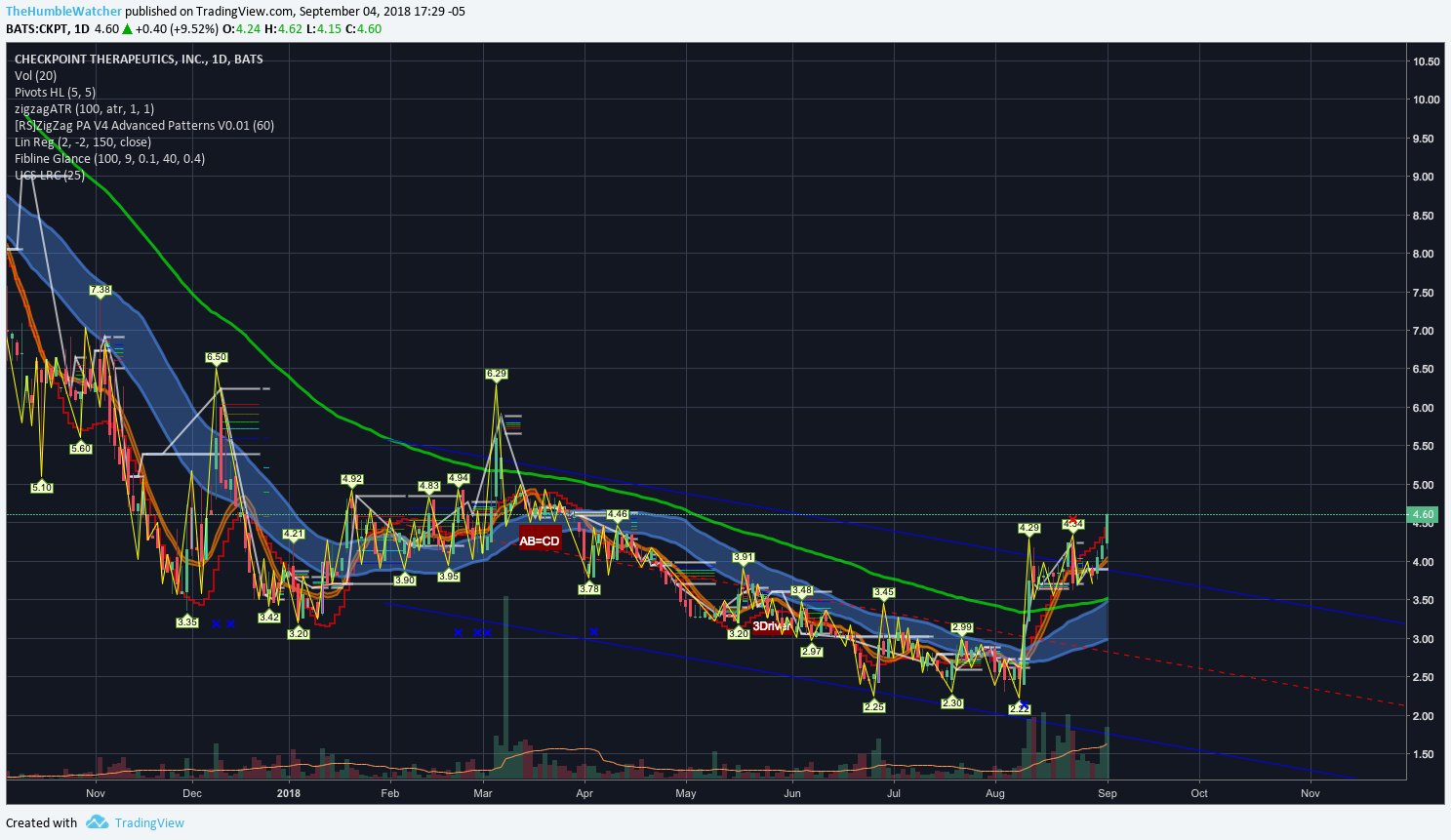Click the 2.25 pivot low label

(874, 706)
